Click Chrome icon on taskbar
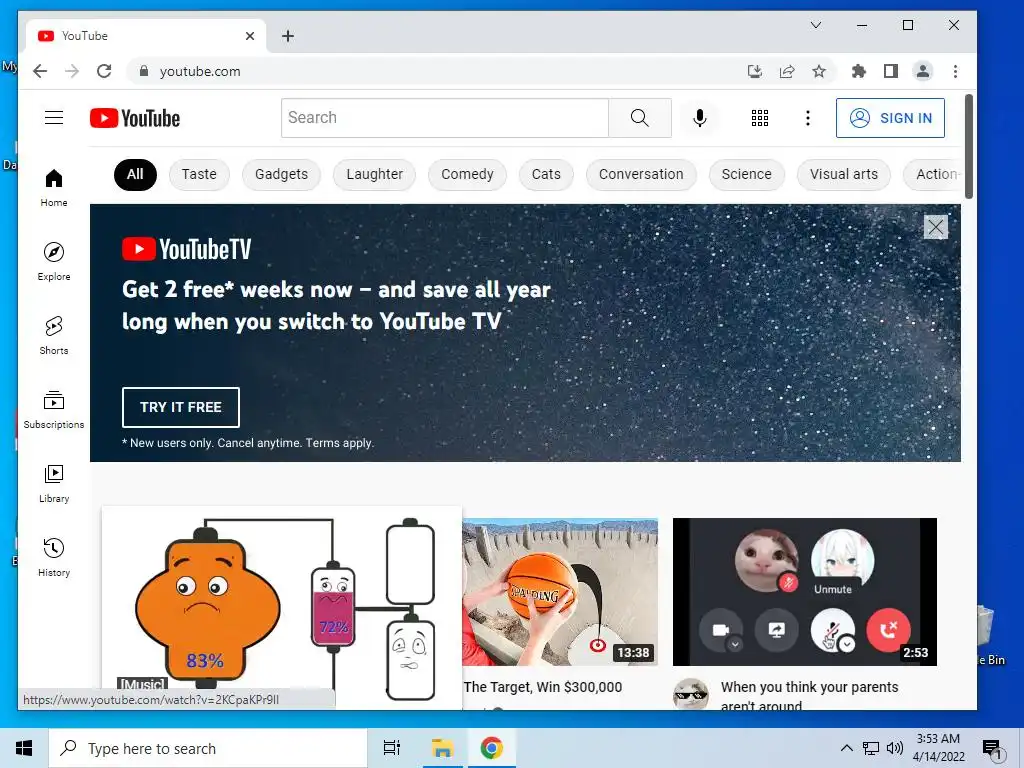The height and width of the screenshot is (768, 1024). 491,748
